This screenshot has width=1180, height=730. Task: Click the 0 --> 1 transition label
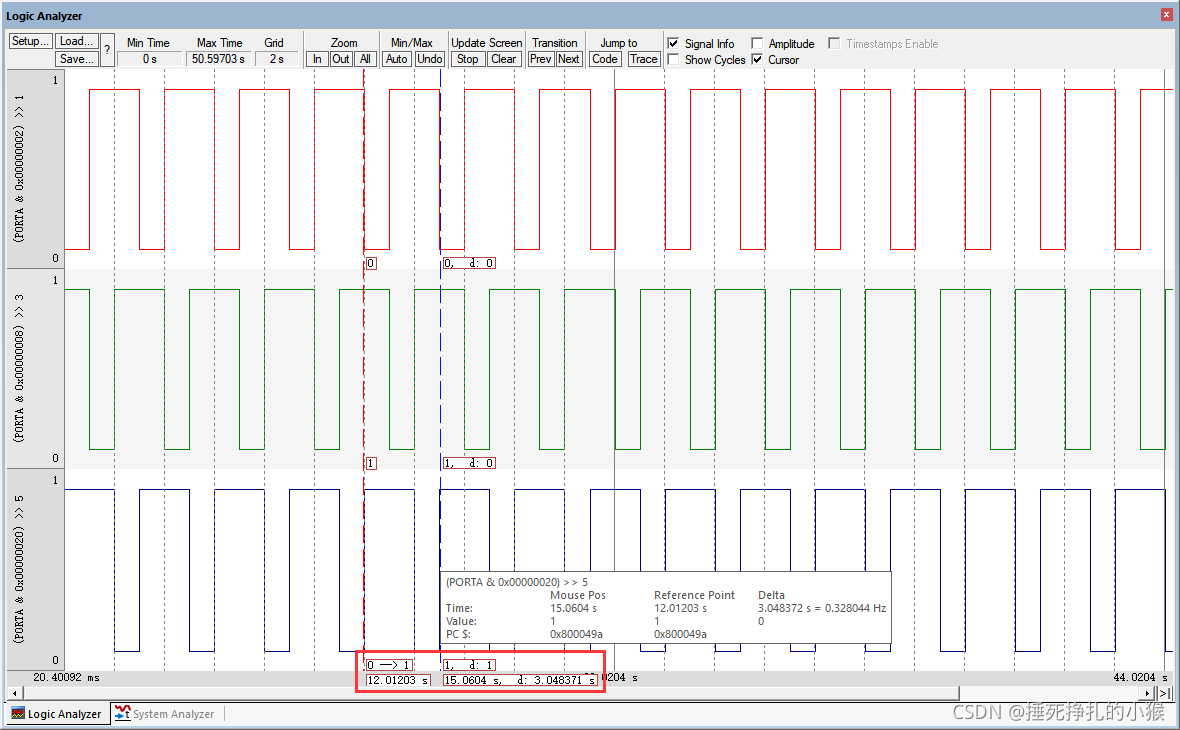coord(389,665)
